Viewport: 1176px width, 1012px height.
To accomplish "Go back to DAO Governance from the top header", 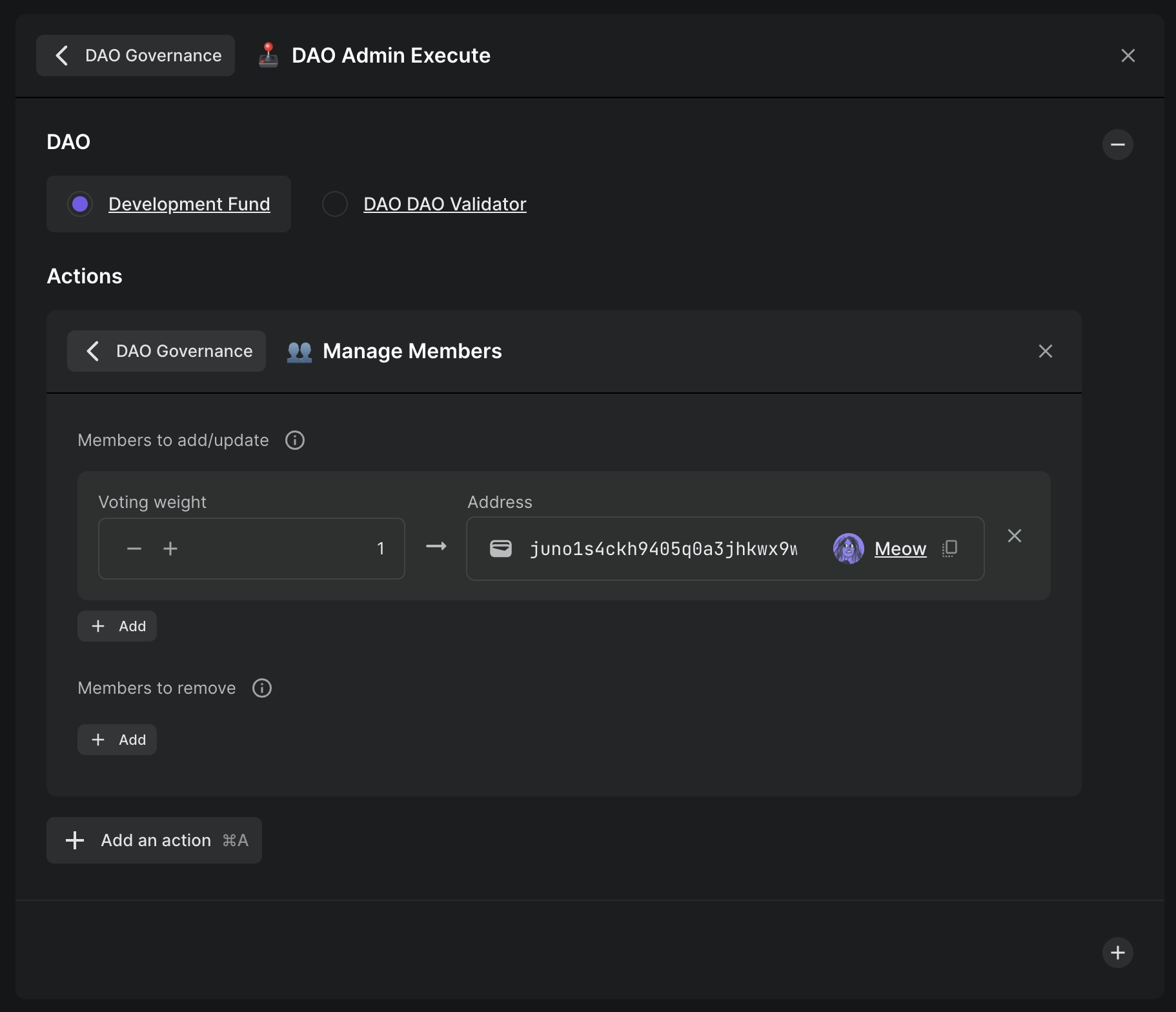I will (x=136, y=56).
